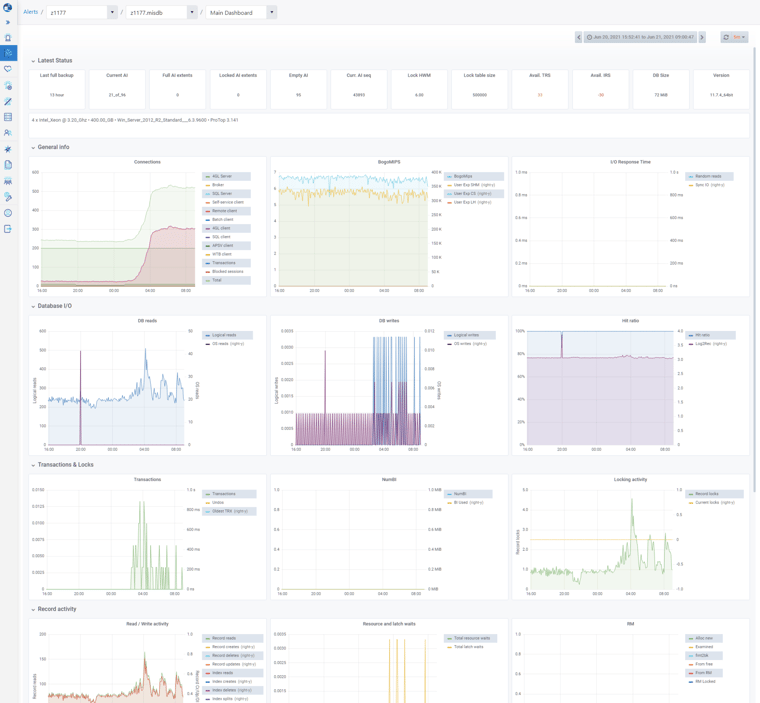Open alerts siren icon in sidebar
Viewport: 760px width, 703px height.
coord(8,37)
